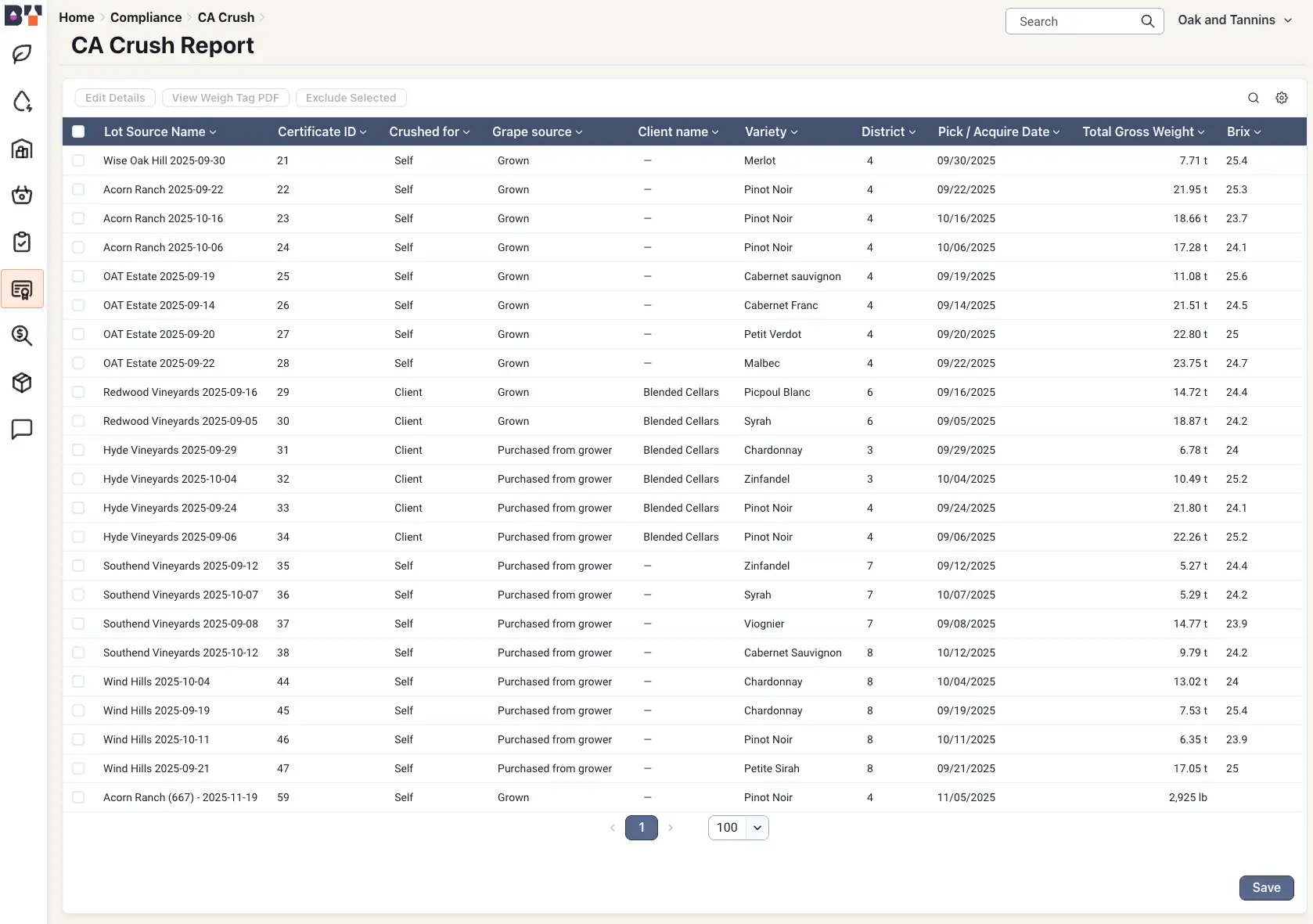Open the table settings gear icon
The image size is (1313, 924).
pos(1281,98)
